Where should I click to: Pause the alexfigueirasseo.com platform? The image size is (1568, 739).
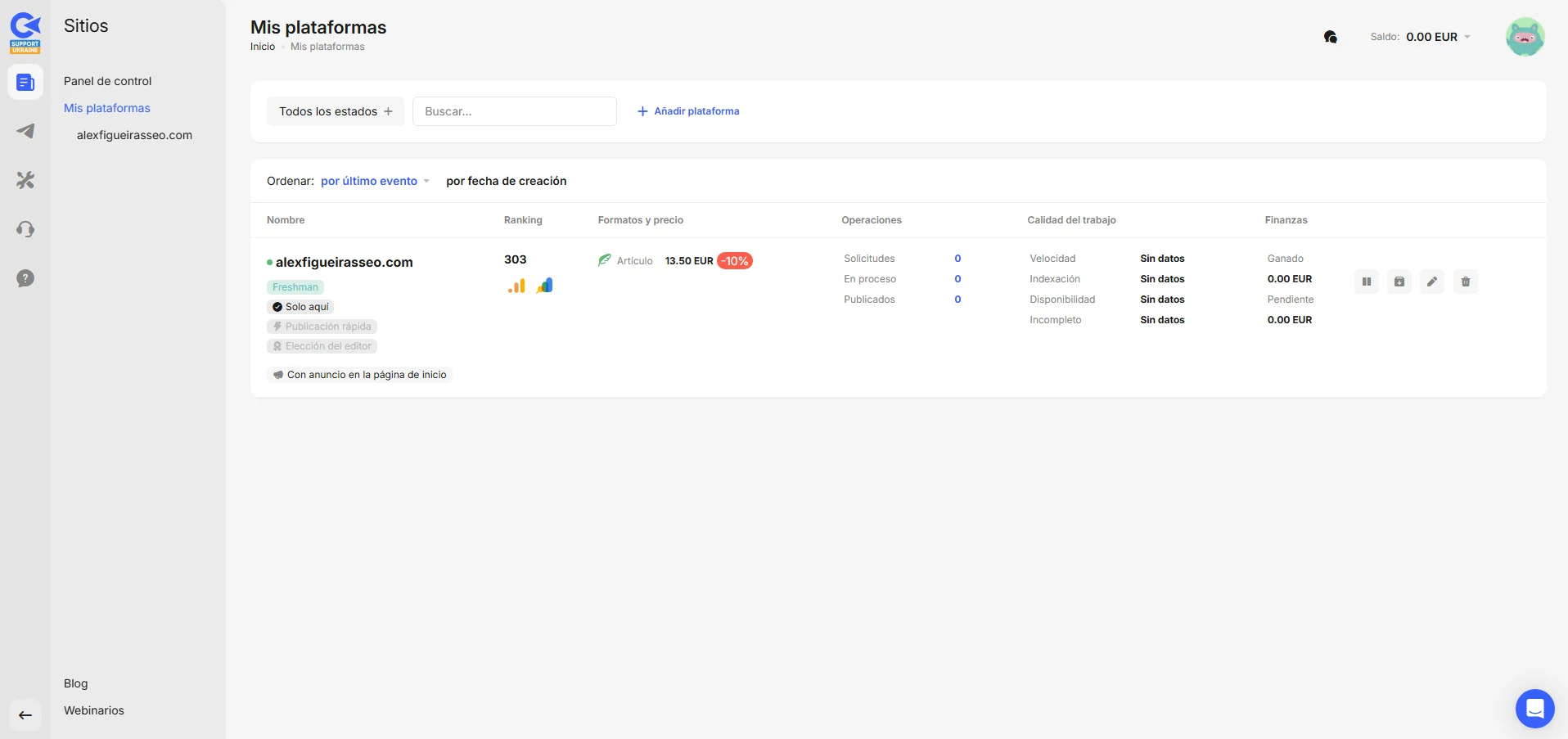coord(1367,282)
